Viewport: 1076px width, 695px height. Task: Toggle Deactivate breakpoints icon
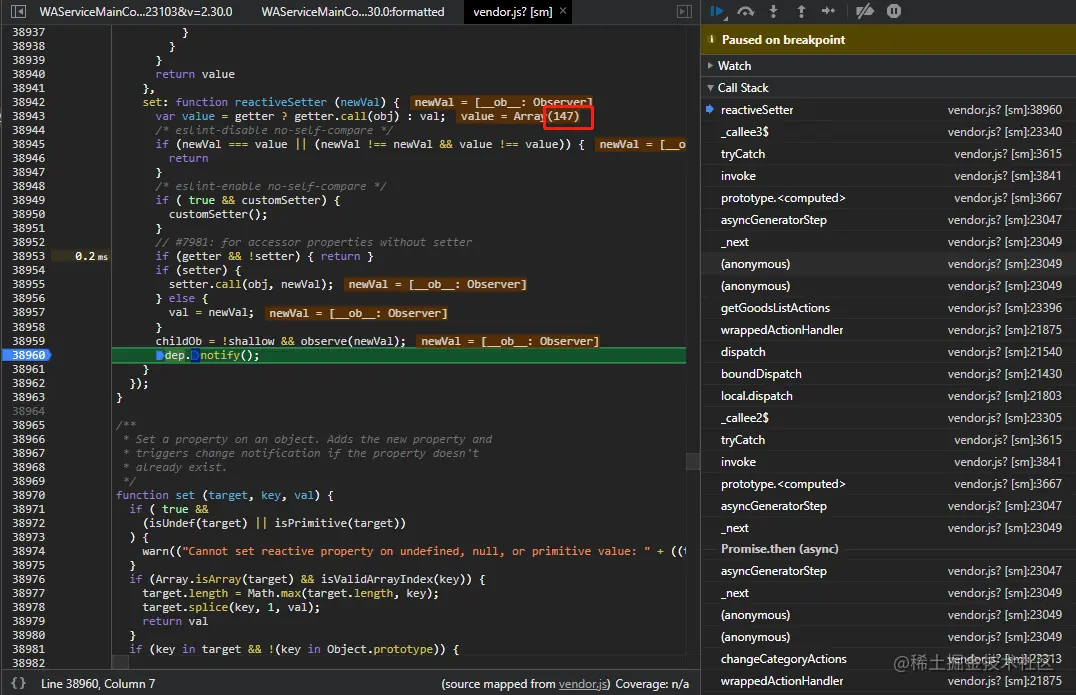tap(865, 11)
